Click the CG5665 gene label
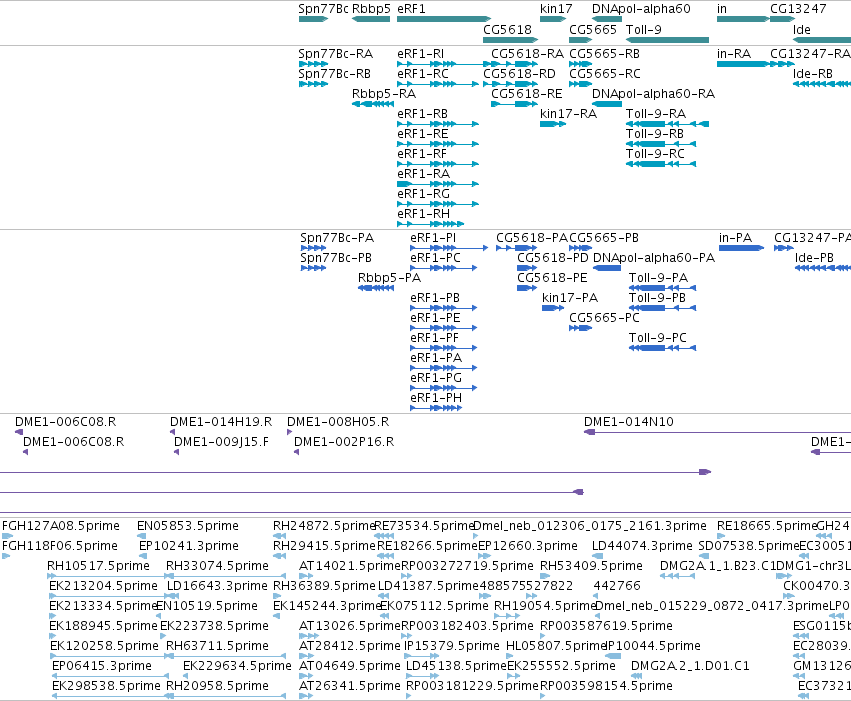Viewport: 851px width, 701px height. [x=593, y=29]
